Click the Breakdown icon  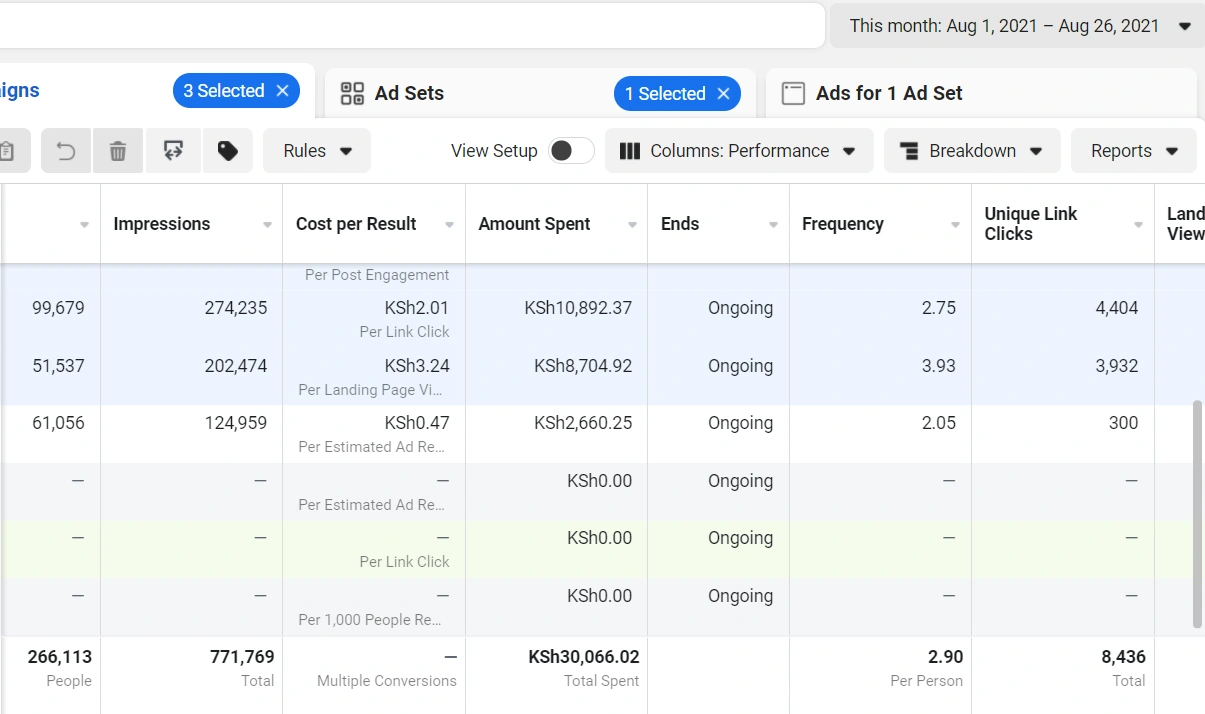[909, 151]
